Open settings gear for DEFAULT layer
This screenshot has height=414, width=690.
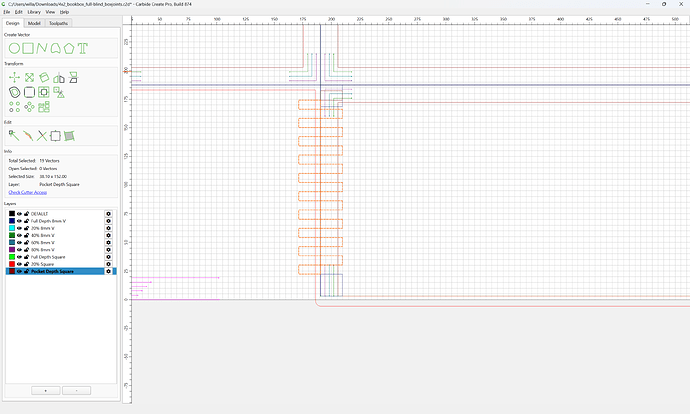108,214
